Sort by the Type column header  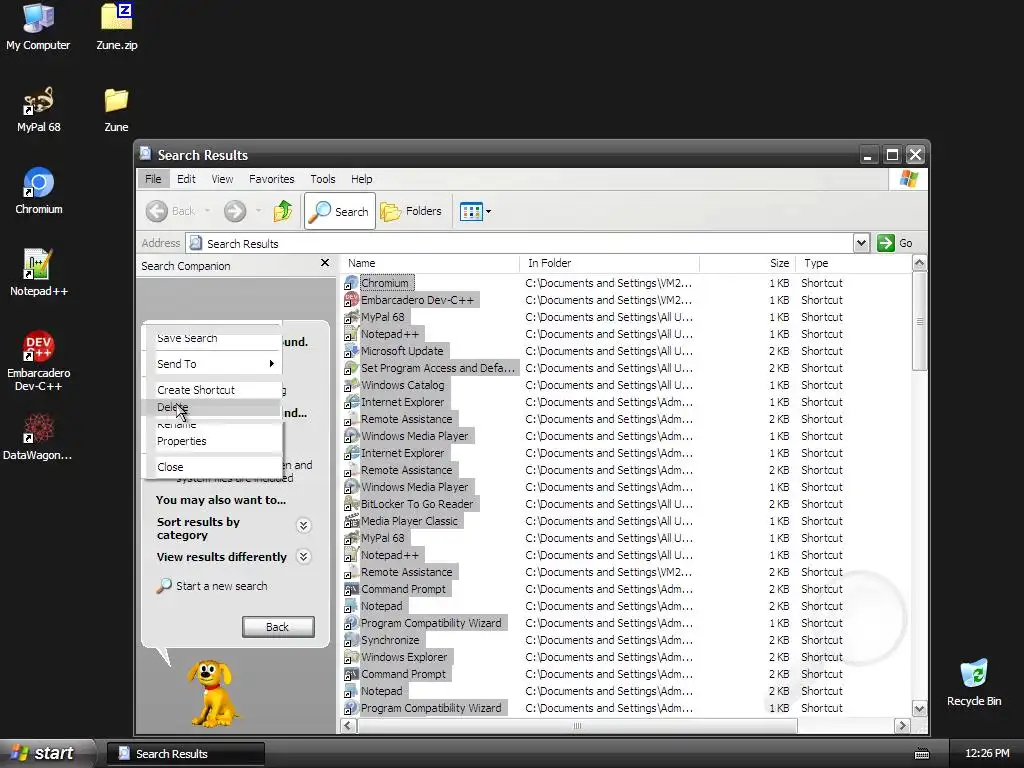click(853, 263)
